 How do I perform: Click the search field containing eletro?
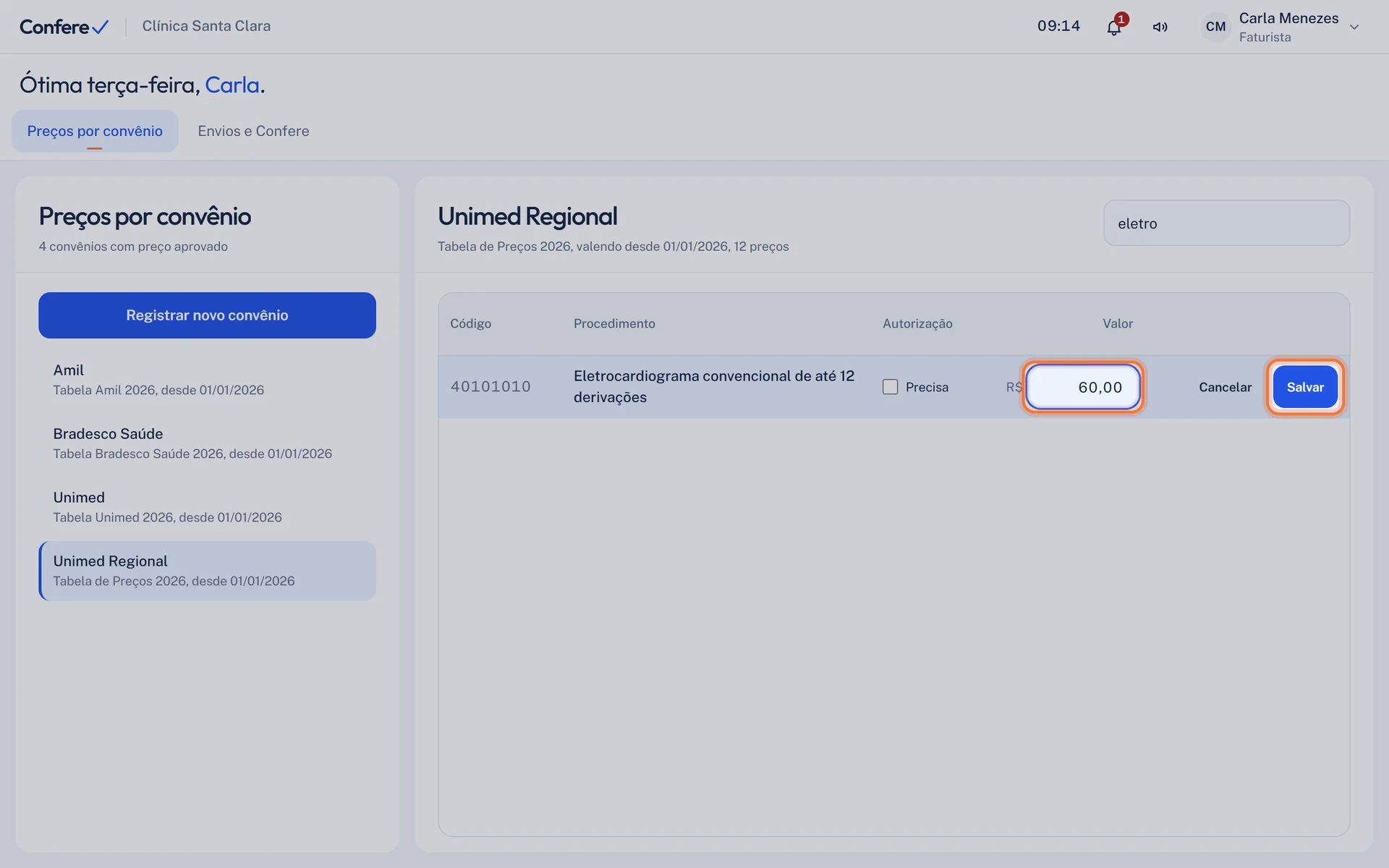point(1226,223)
